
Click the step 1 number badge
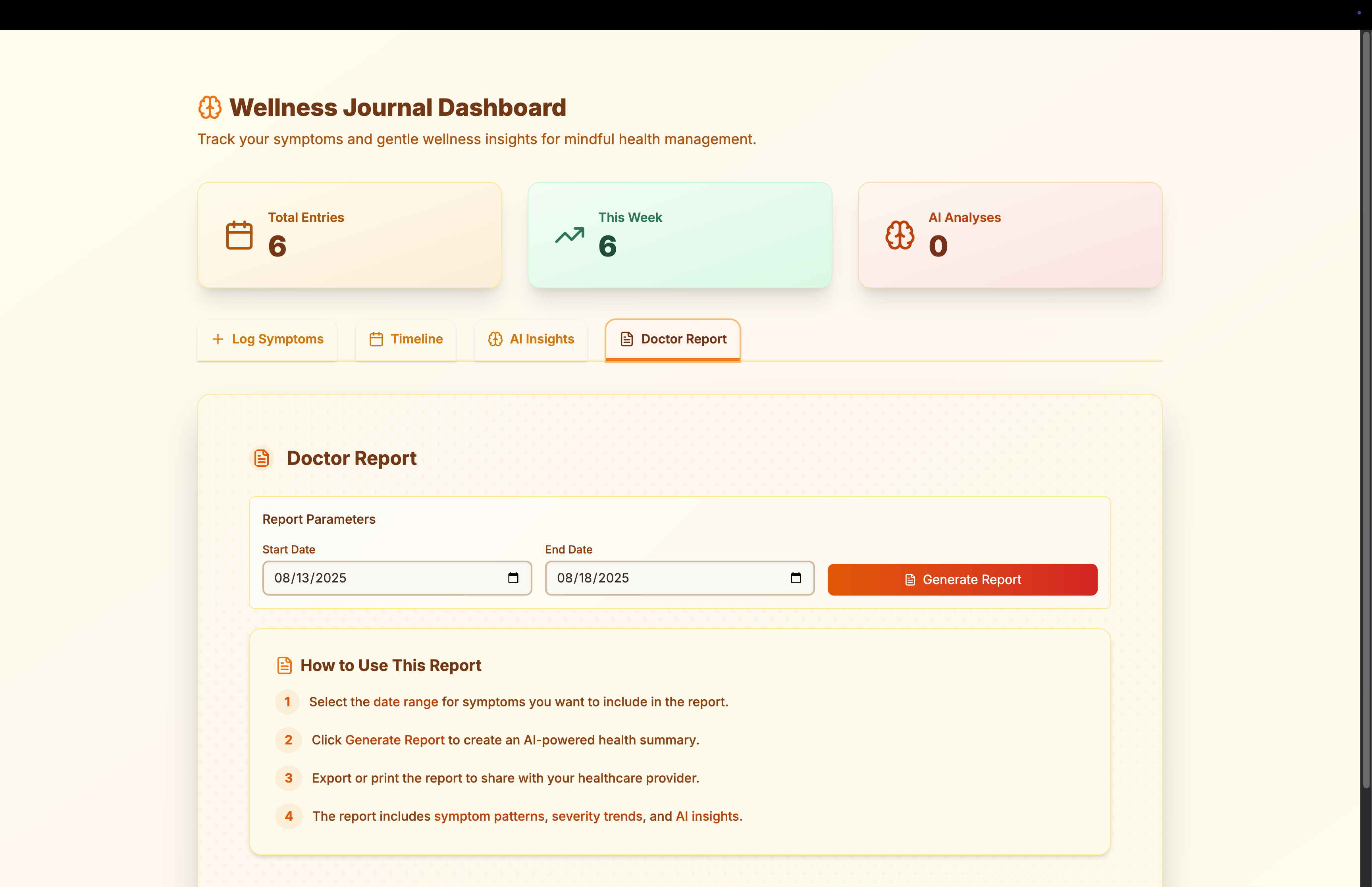(287, 702)
